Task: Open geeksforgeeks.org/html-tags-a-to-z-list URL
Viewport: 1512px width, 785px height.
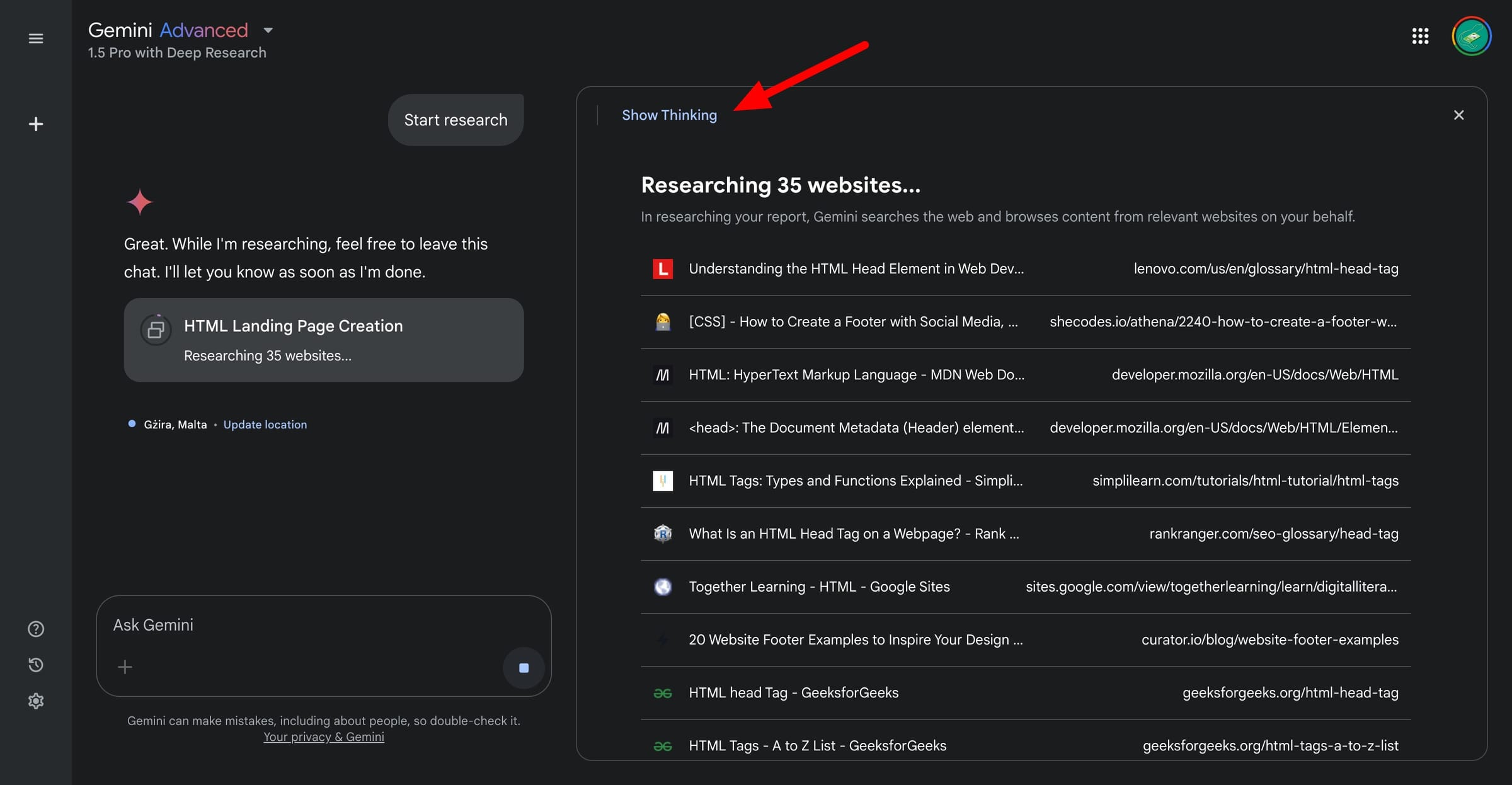Action: pos(1271,745)
